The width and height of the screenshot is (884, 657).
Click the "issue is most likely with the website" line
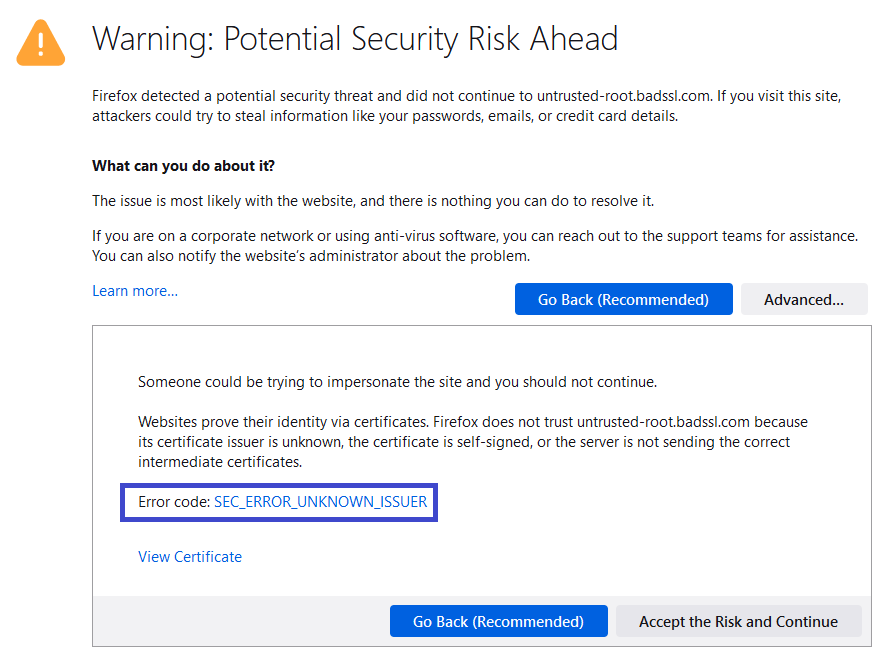(373, 201)
